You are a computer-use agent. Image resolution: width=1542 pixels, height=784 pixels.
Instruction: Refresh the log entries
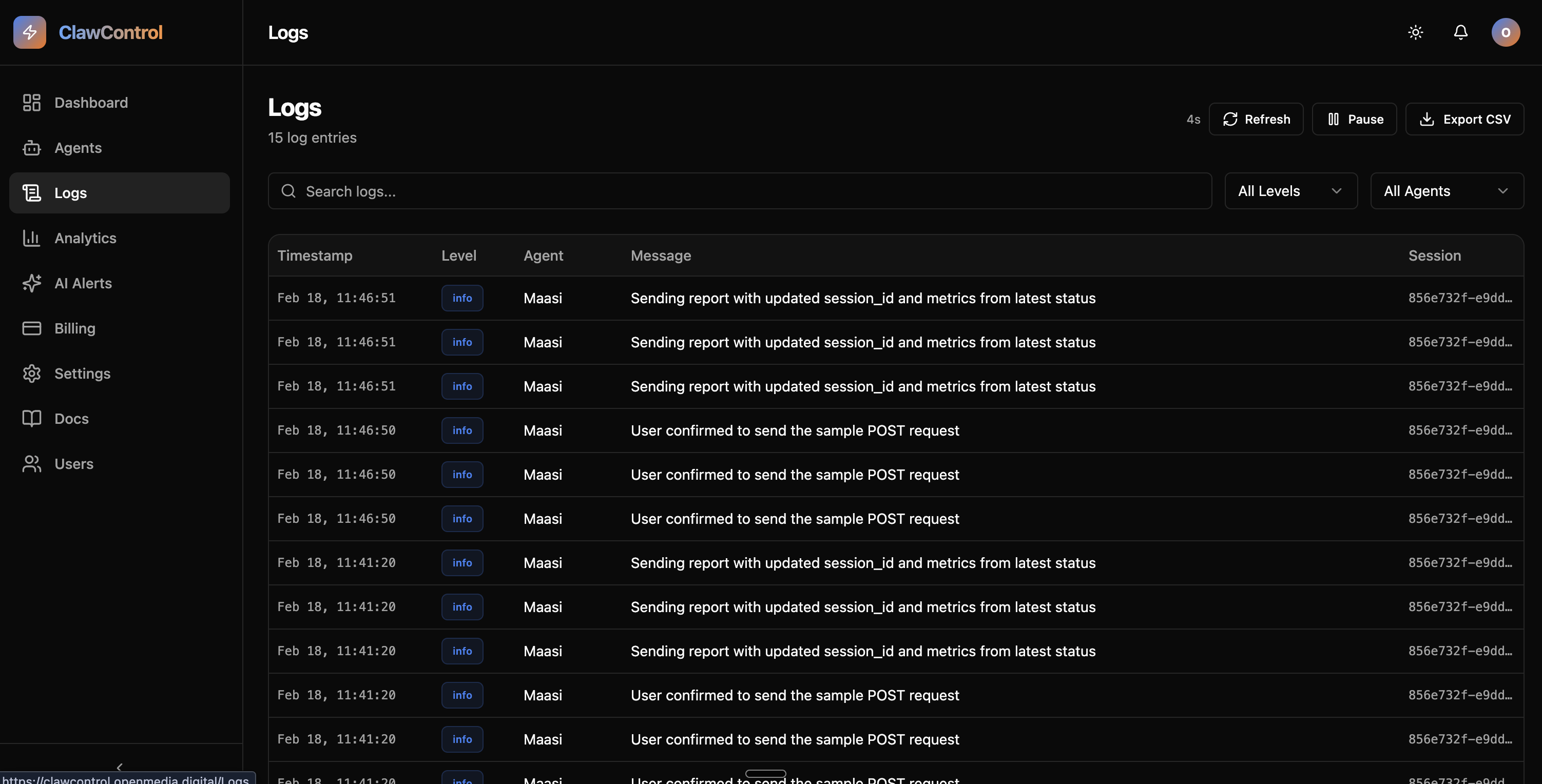pos(1256,119)
